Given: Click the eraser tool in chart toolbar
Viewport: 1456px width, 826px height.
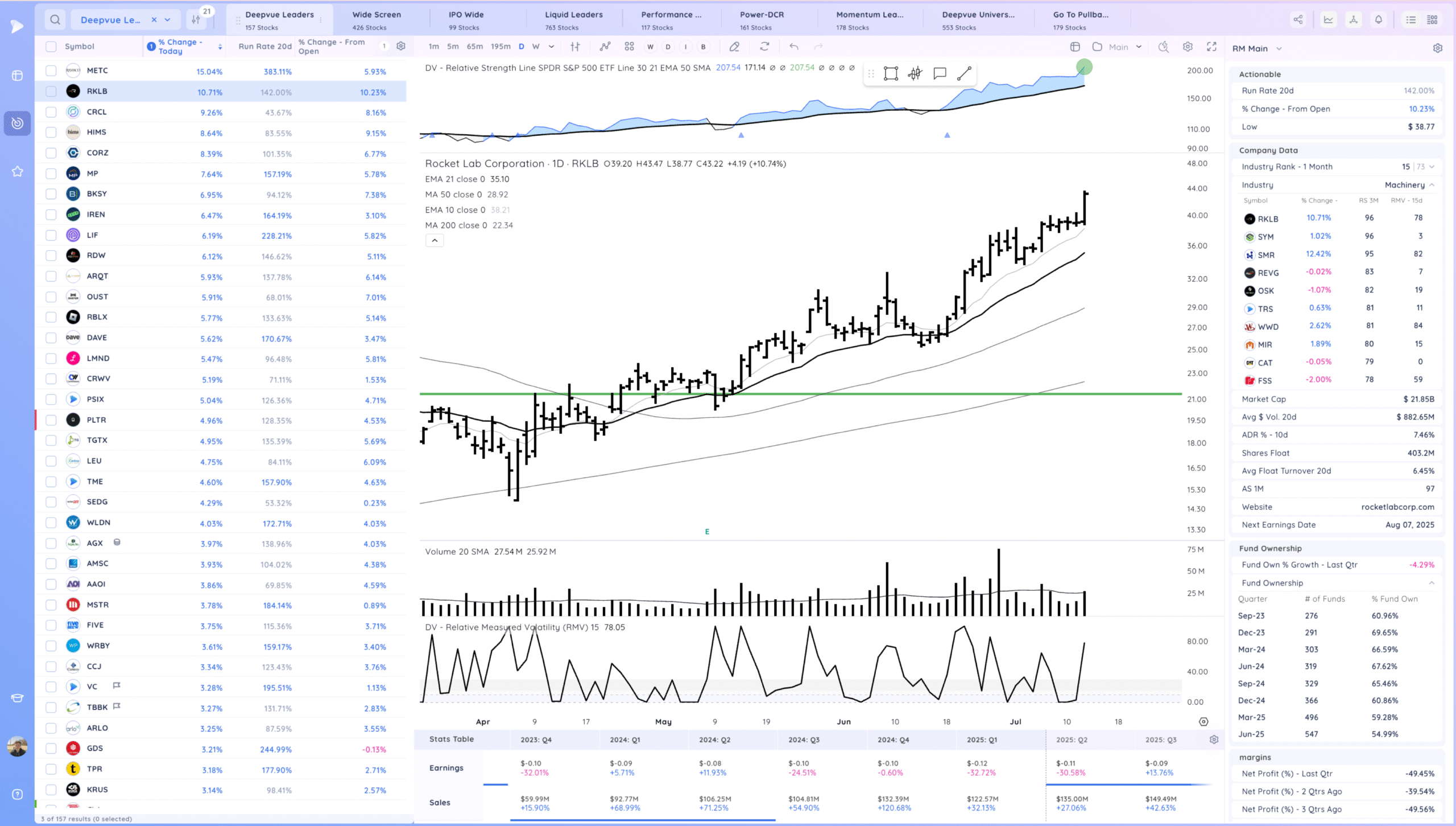Looking at the screenshot, I should (734, 47).
